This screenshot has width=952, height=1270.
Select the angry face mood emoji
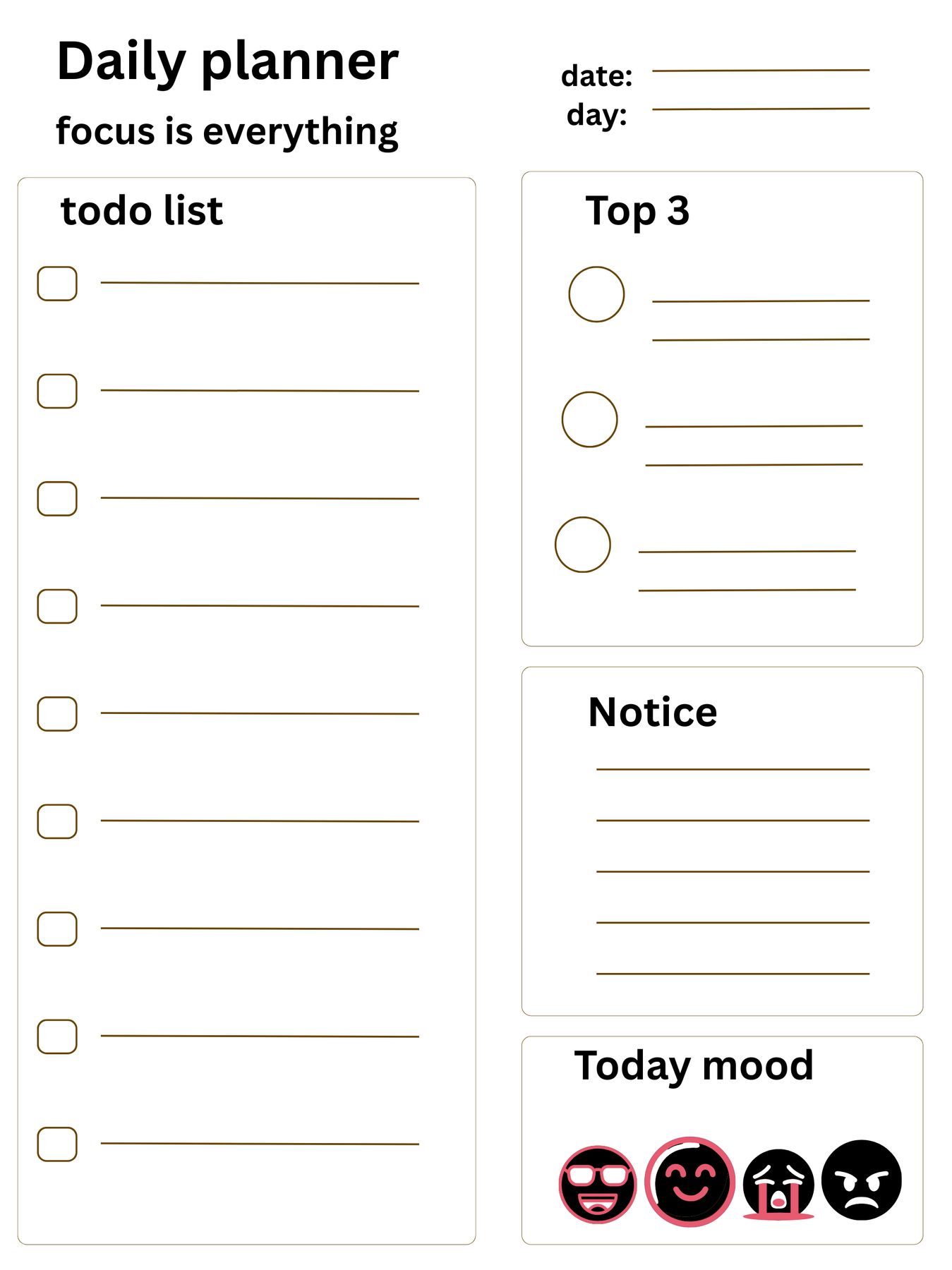pos(861,1180)
